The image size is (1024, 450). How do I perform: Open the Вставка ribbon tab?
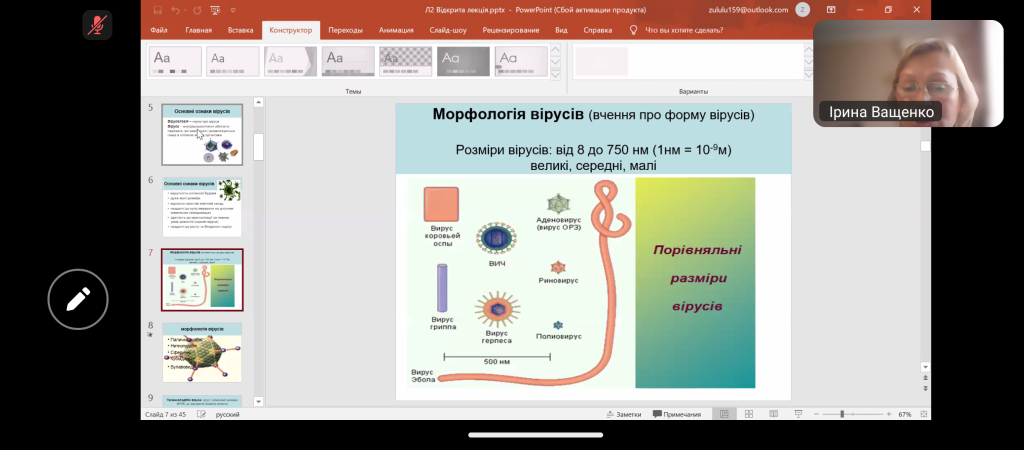pos(240,30)
